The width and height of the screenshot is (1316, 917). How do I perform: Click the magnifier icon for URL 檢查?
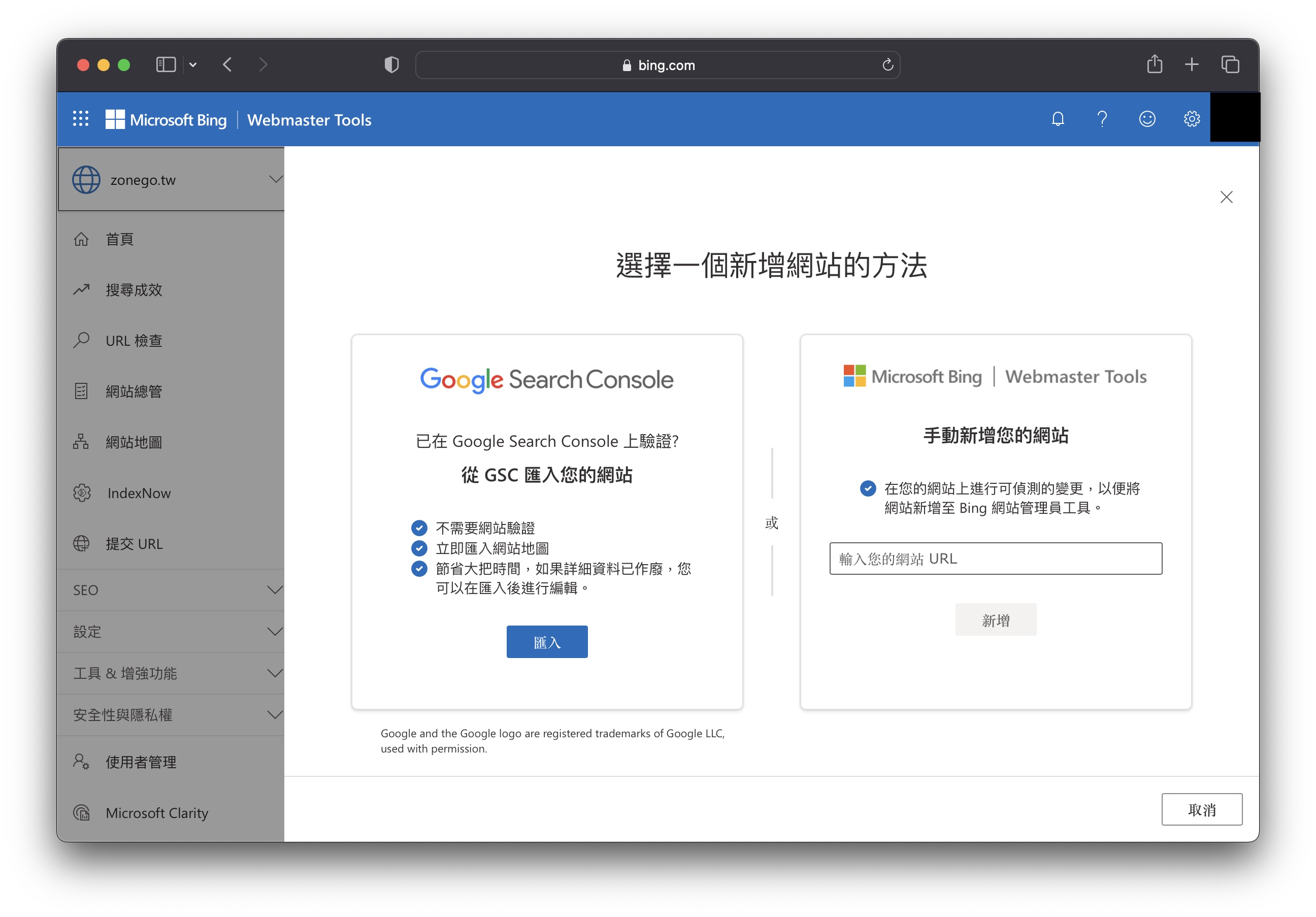click(x=81, y=340)
